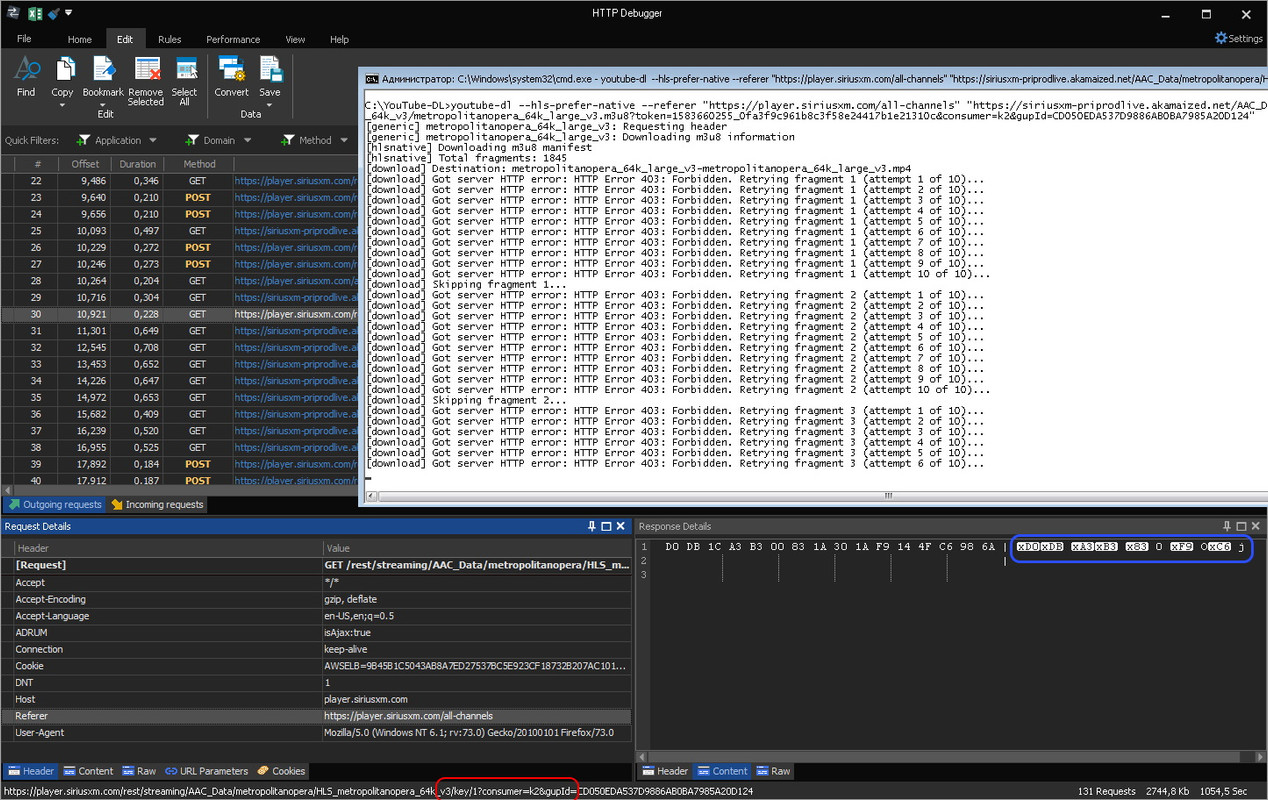
Task: Click Response Details horizontal scrollbar left arrow
Action: (642, 755)
